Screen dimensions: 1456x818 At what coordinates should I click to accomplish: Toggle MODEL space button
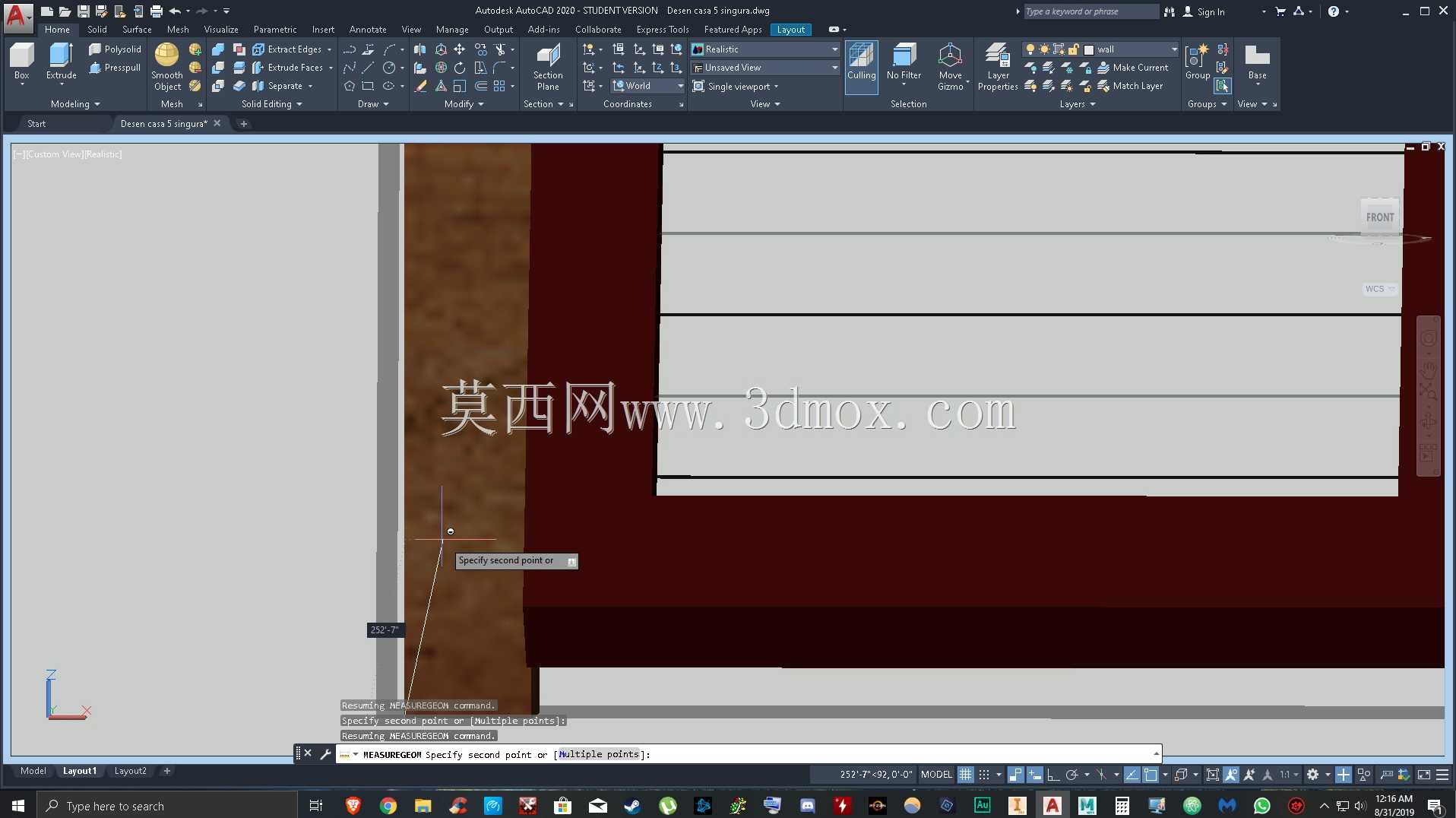click(x=935, y=775)
